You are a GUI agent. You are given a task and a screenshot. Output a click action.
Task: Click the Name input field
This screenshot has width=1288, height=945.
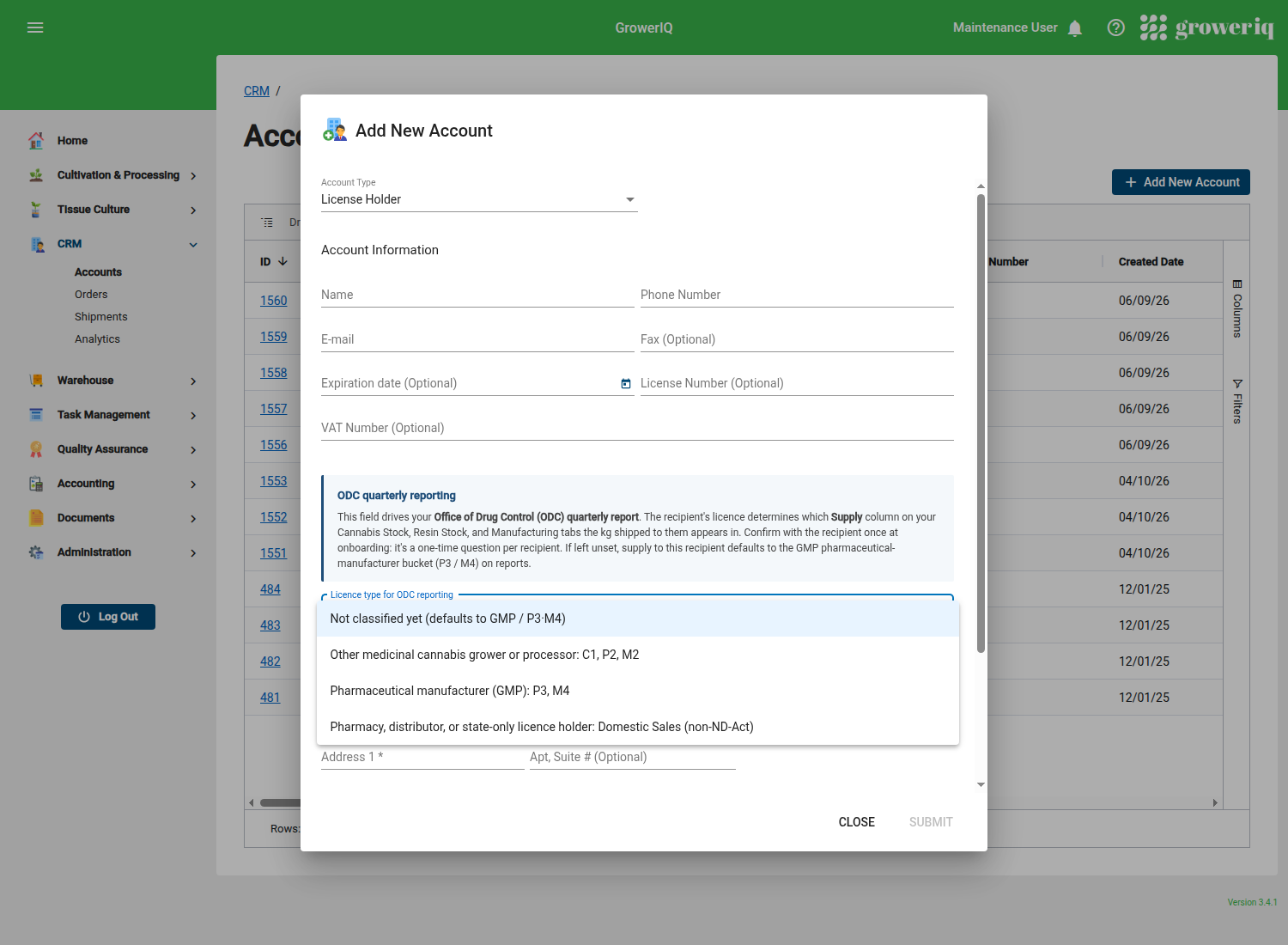point(477,295)
